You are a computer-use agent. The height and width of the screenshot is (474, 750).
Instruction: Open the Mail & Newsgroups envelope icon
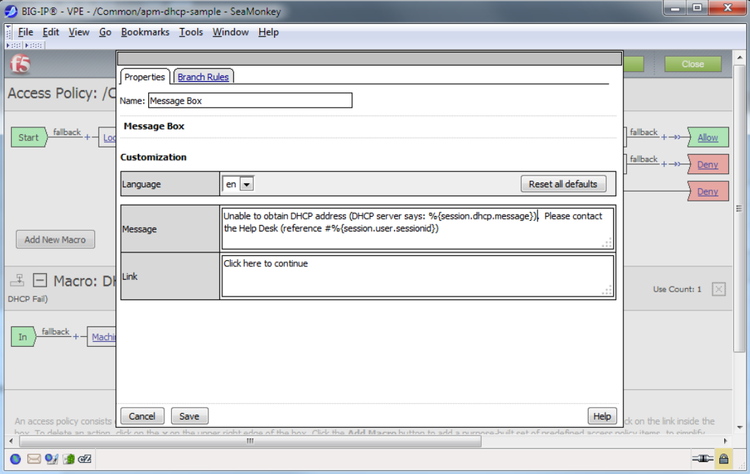click(x=33, y=459)
